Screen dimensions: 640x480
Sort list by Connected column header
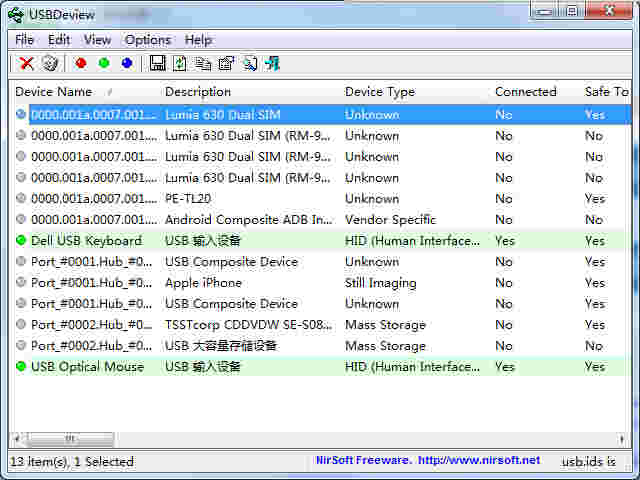pyautogui.click(x=525, y=92)
